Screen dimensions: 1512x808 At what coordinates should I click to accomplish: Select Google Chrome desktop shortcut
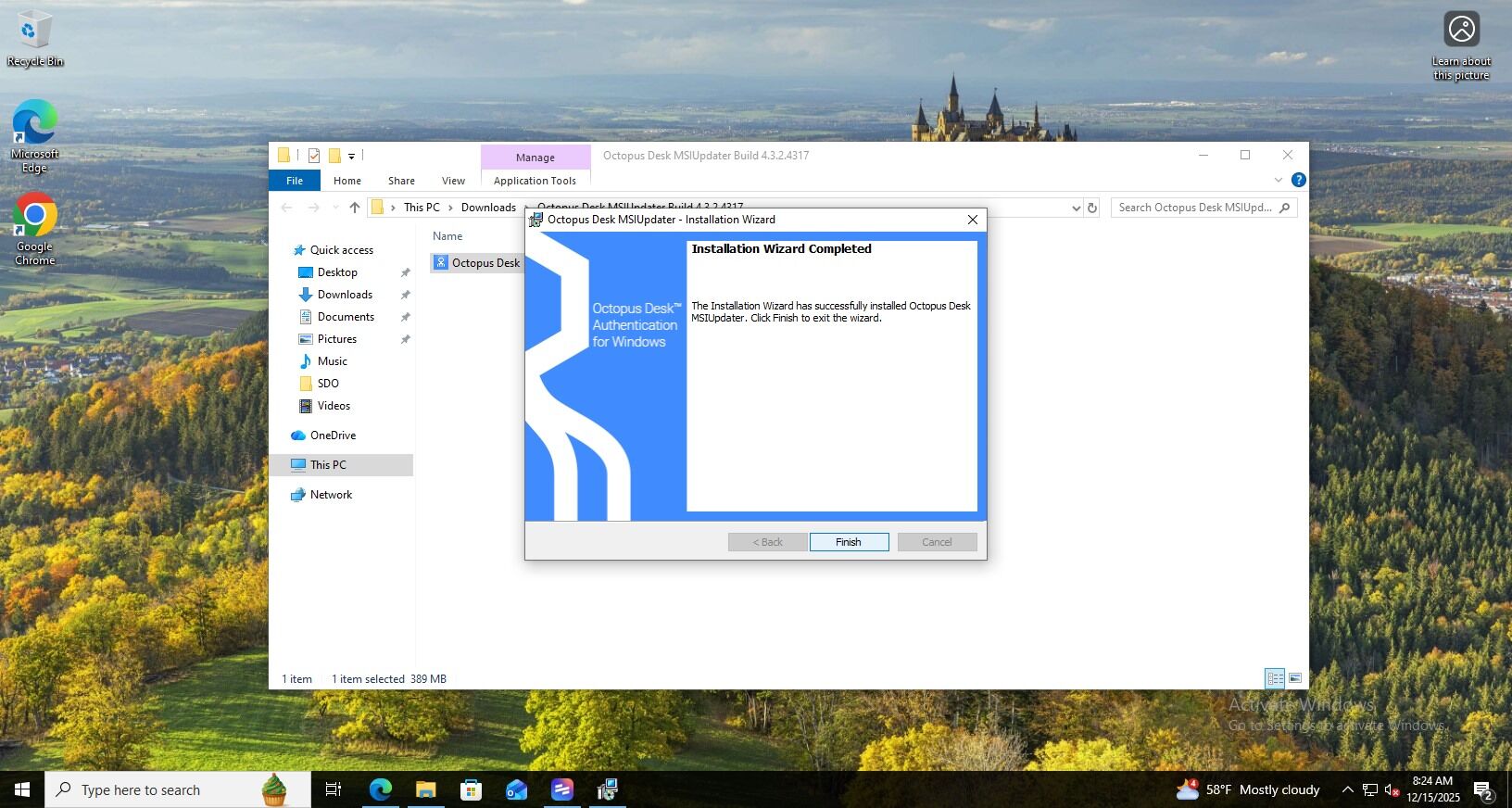tap(35, 229)
